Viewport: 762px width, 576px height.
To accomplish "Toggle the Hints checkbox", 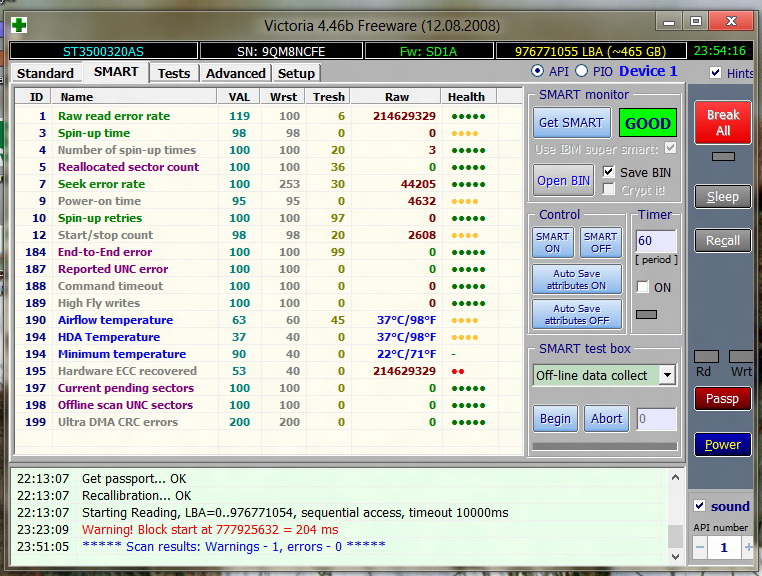I will [x=715, y=73].
